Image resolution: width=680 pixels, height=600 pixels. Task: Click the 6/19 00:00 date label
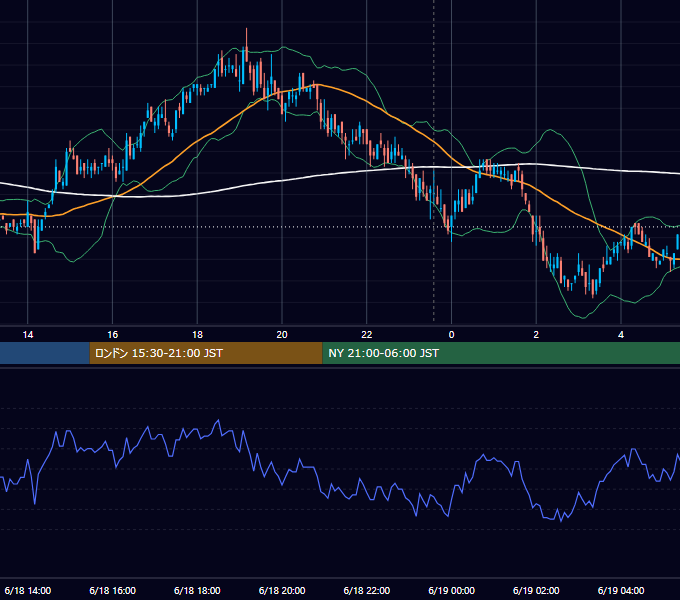pyautogui.click(x=451, y=590)
